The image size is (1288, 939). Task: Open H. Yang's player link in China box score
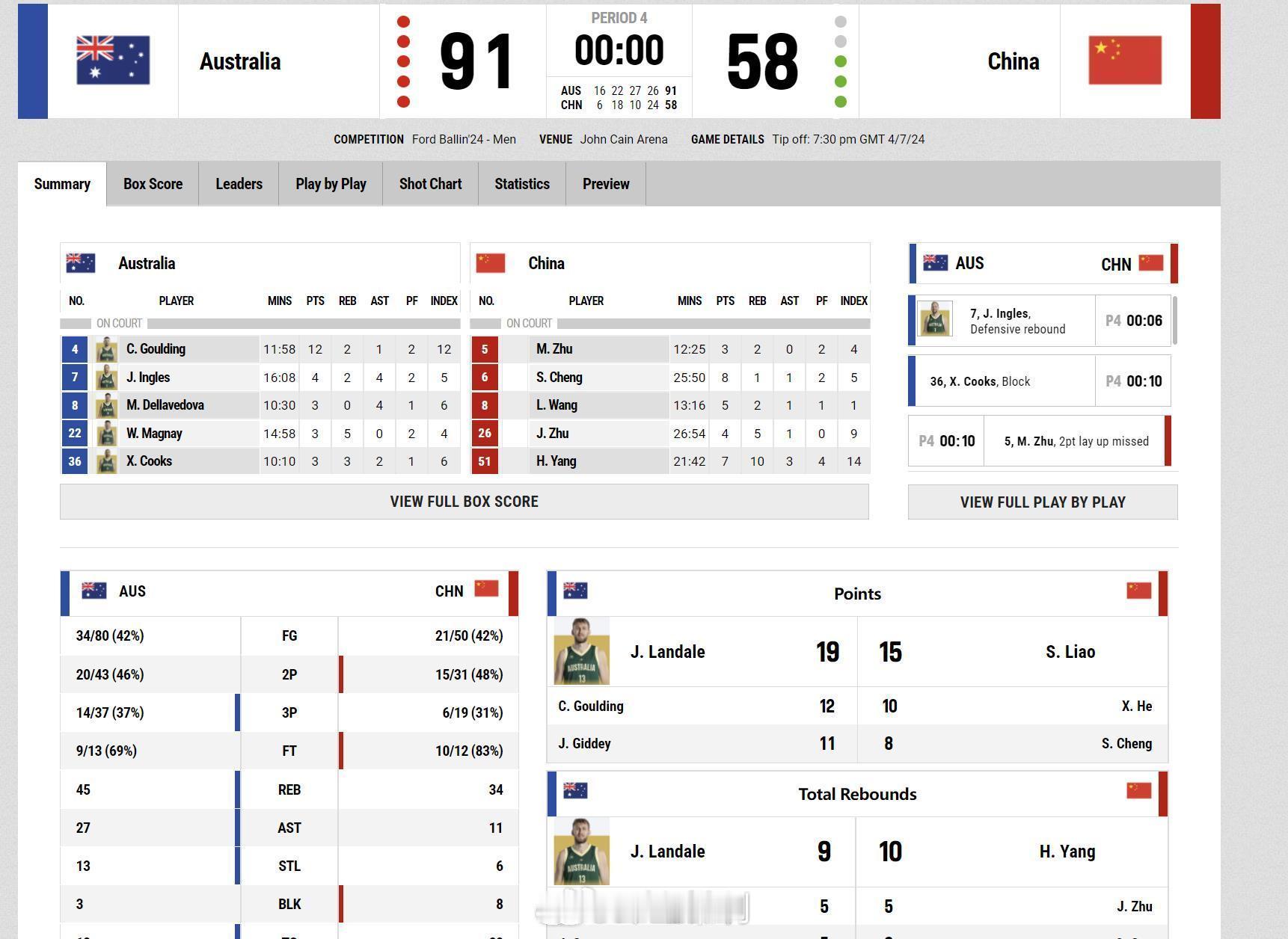(556, 461)
